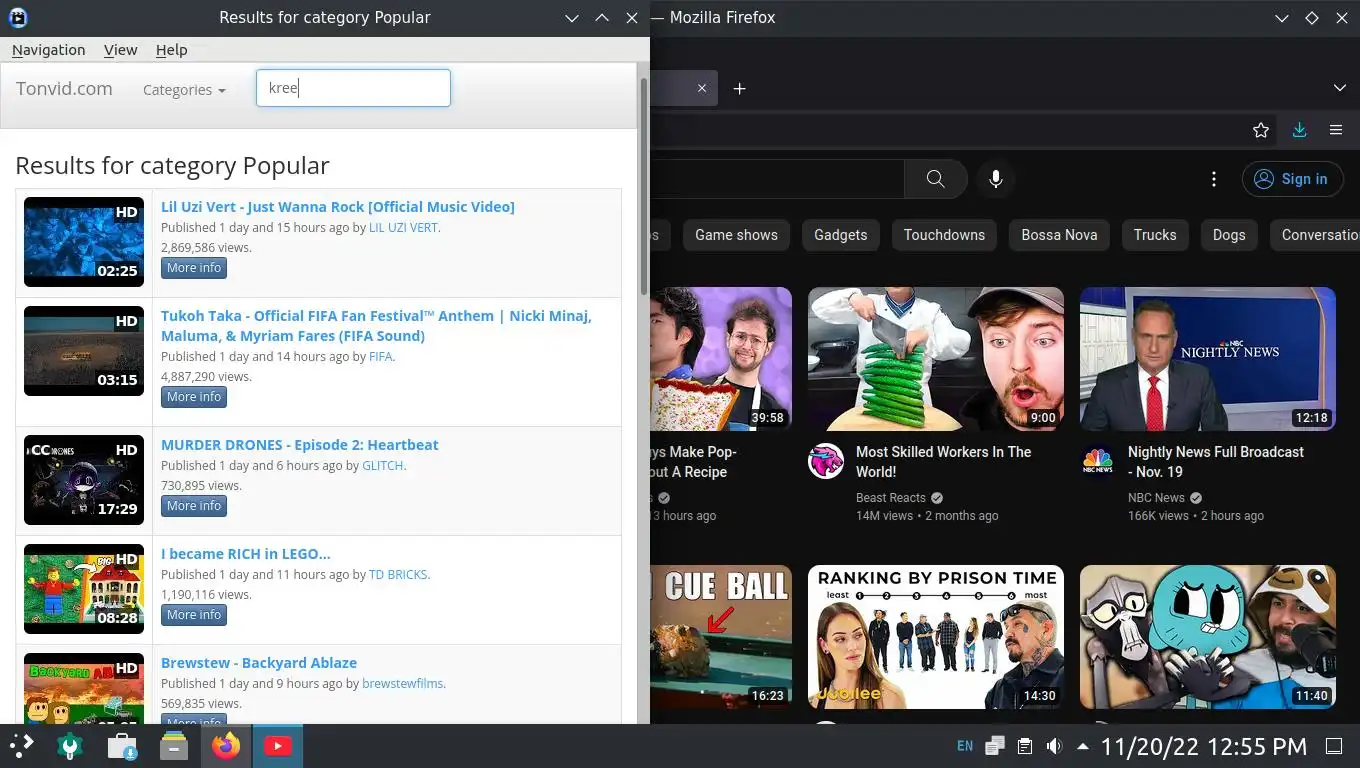This screenshot has height=768, width=1360.
Task: Click the MURDER DRONES video thumbnail
Action: 84,480
